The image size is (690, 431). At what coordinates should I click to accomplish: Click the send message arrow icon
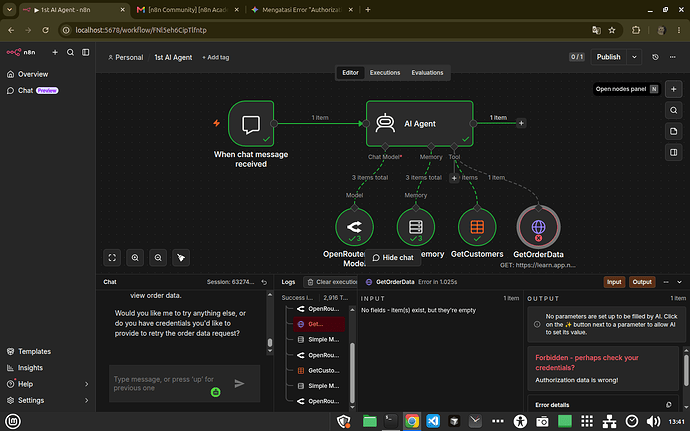pyautogui.click(x=239, y=383)
